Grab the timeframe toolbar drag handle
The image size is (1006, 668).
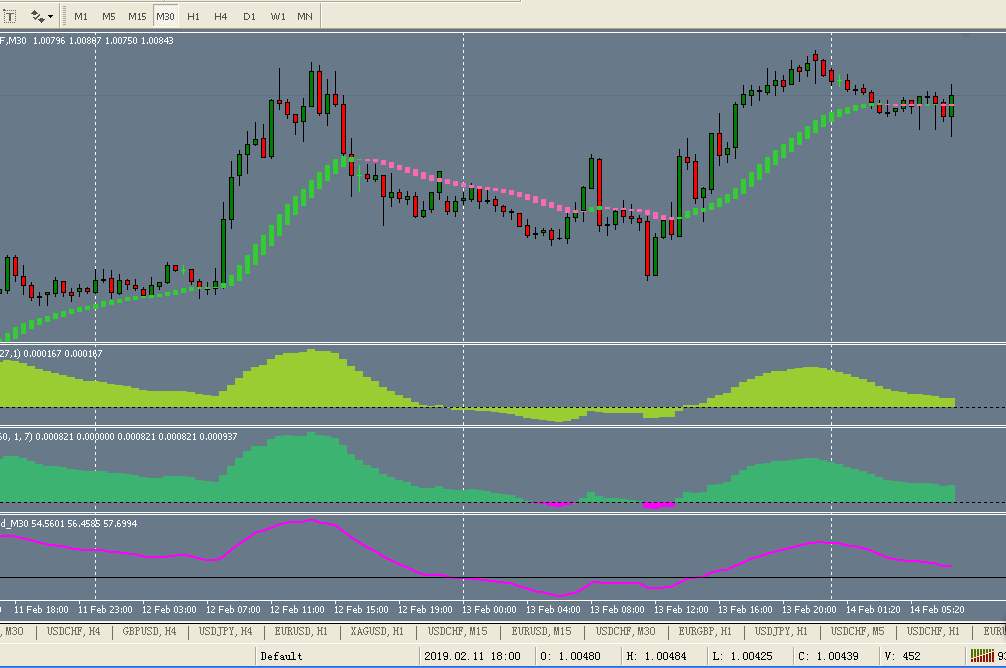point(64,16)
